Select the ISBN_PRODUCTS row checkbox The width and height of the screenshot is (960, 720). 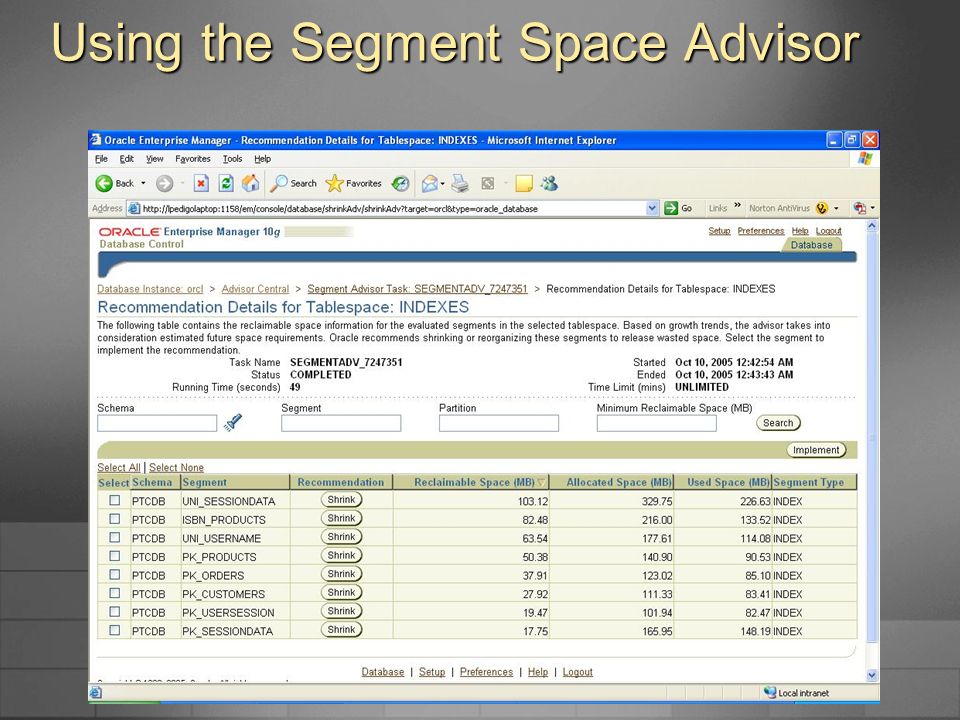114,519
